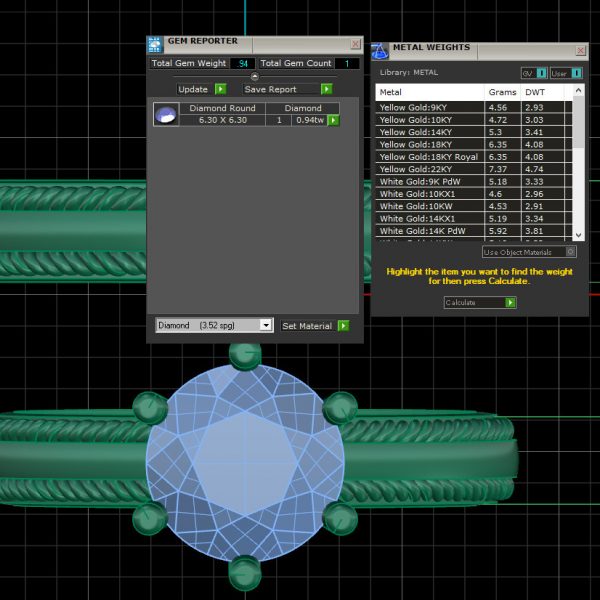
Task: Click the Gem Reporter panel icon
Action: click(x=155, y=44)
